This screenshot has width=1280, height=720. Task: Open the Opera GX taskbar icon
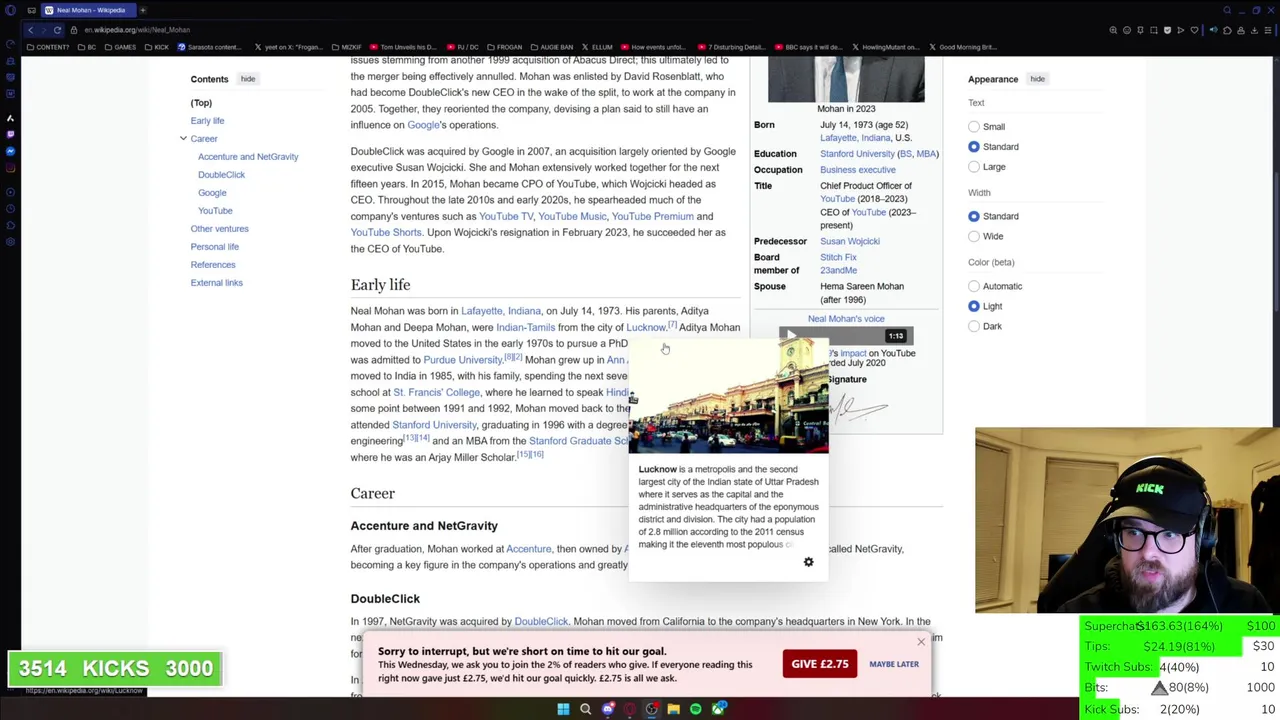630,709
